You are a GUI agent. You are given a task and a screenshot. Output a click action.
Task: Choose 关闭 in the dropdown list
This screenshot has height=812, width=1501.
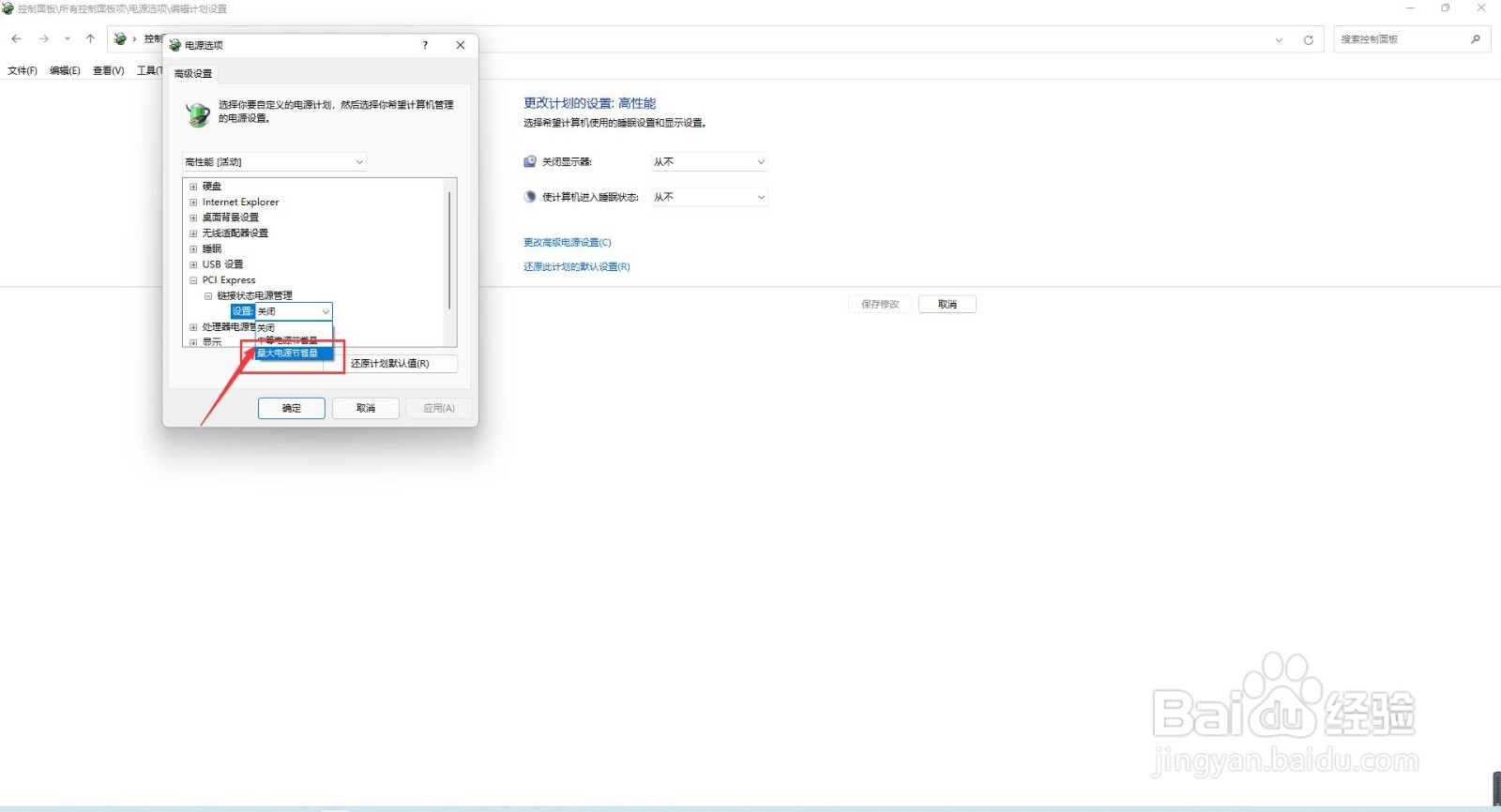pyautogui.click(x=294, y=328)
